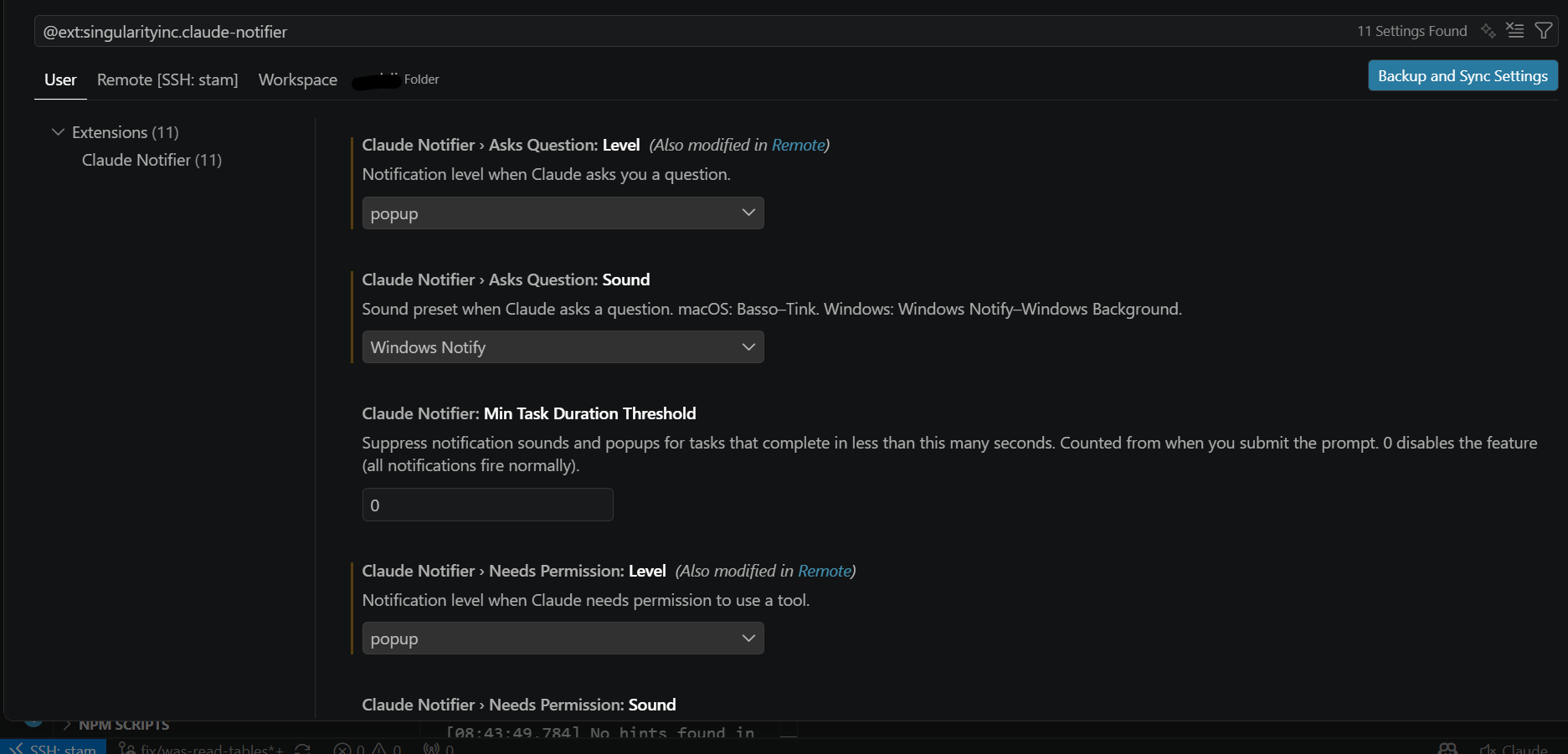Toggle AI search sparkle icon in settings search
1568x754 pixels.
point(1488,31)
